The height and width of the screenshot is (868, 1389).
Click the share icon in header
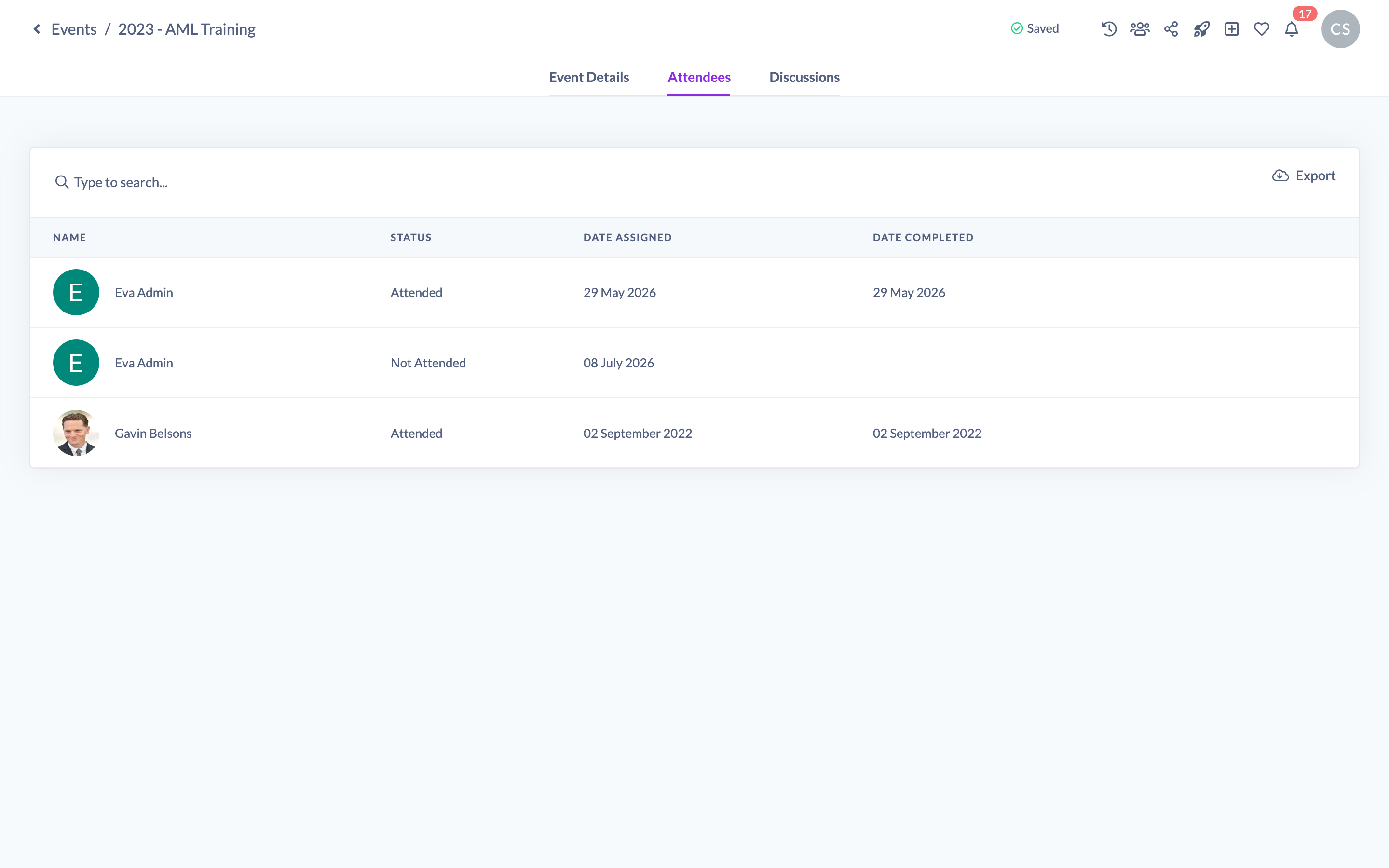[1171, 29]
